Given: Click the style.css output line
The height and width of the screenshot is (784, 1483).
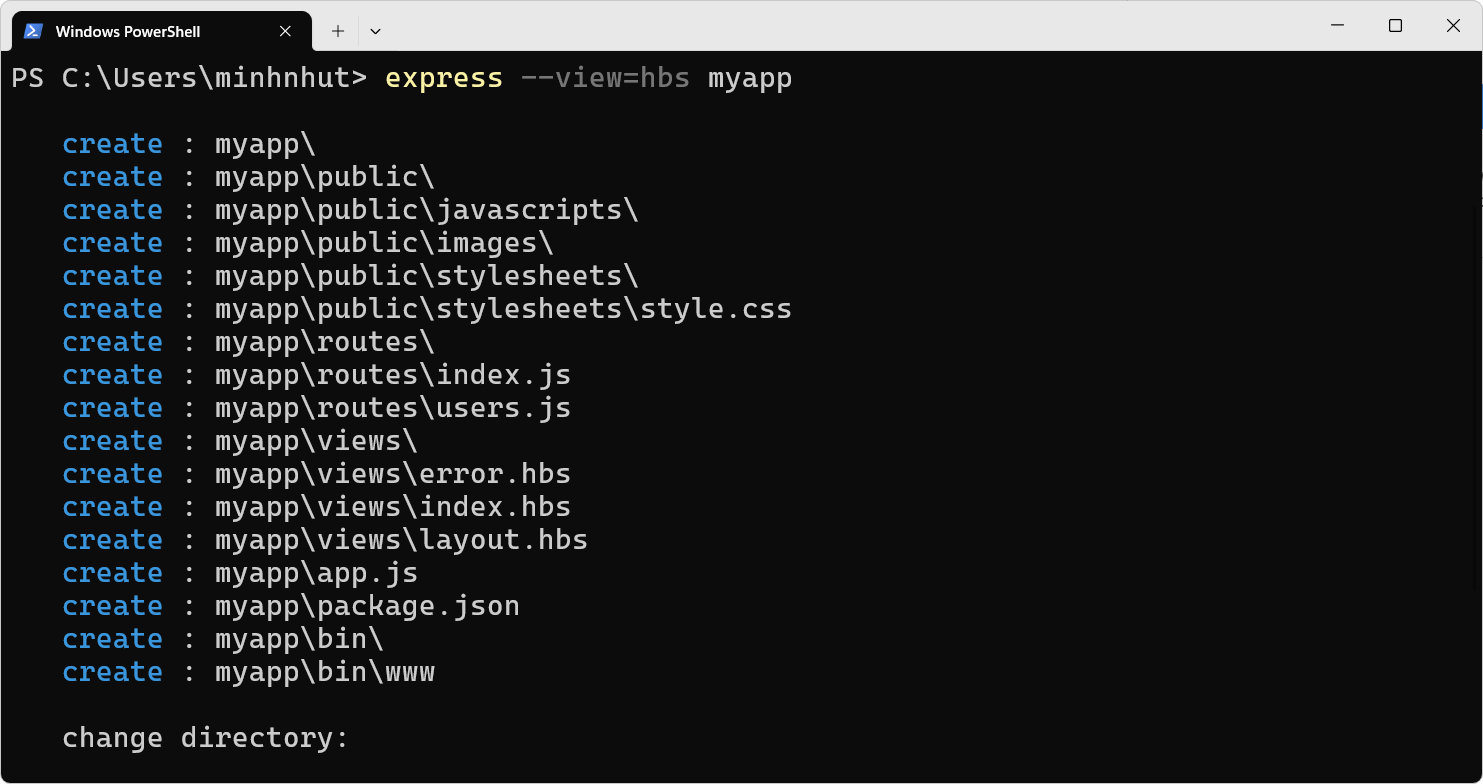Looking at the screenshot, I should coord(427,309).
